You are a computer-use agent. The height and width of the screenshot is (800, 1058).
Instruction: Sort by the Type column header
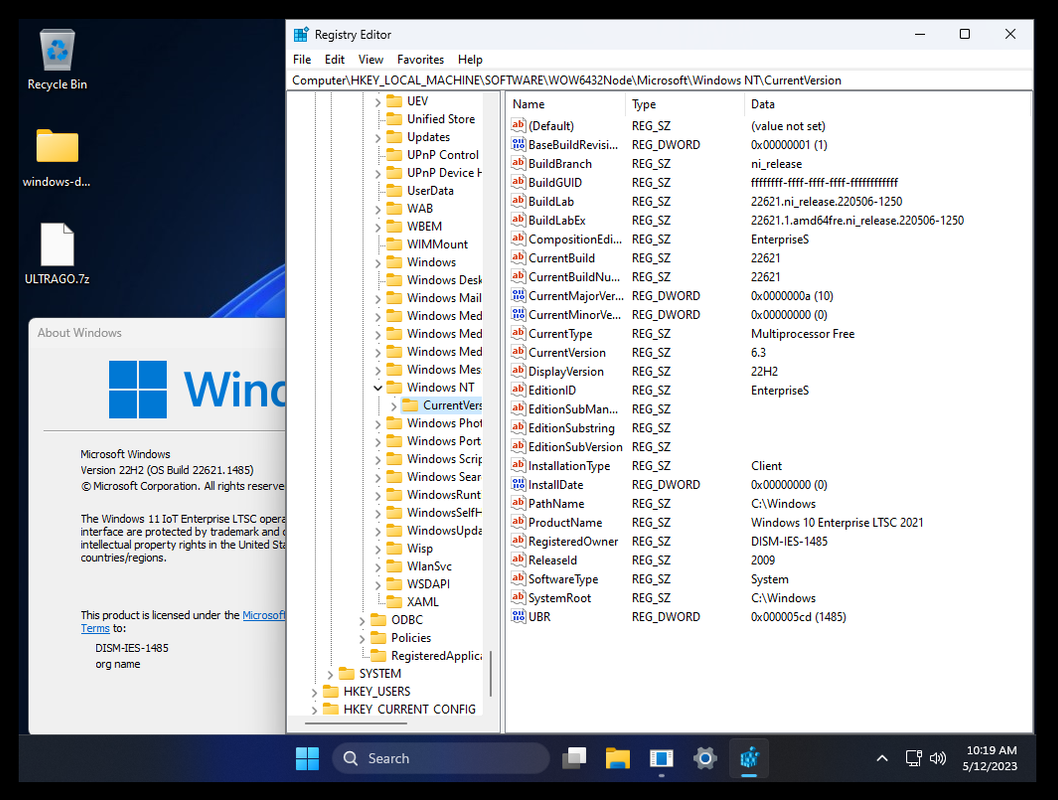coord(684,104)
